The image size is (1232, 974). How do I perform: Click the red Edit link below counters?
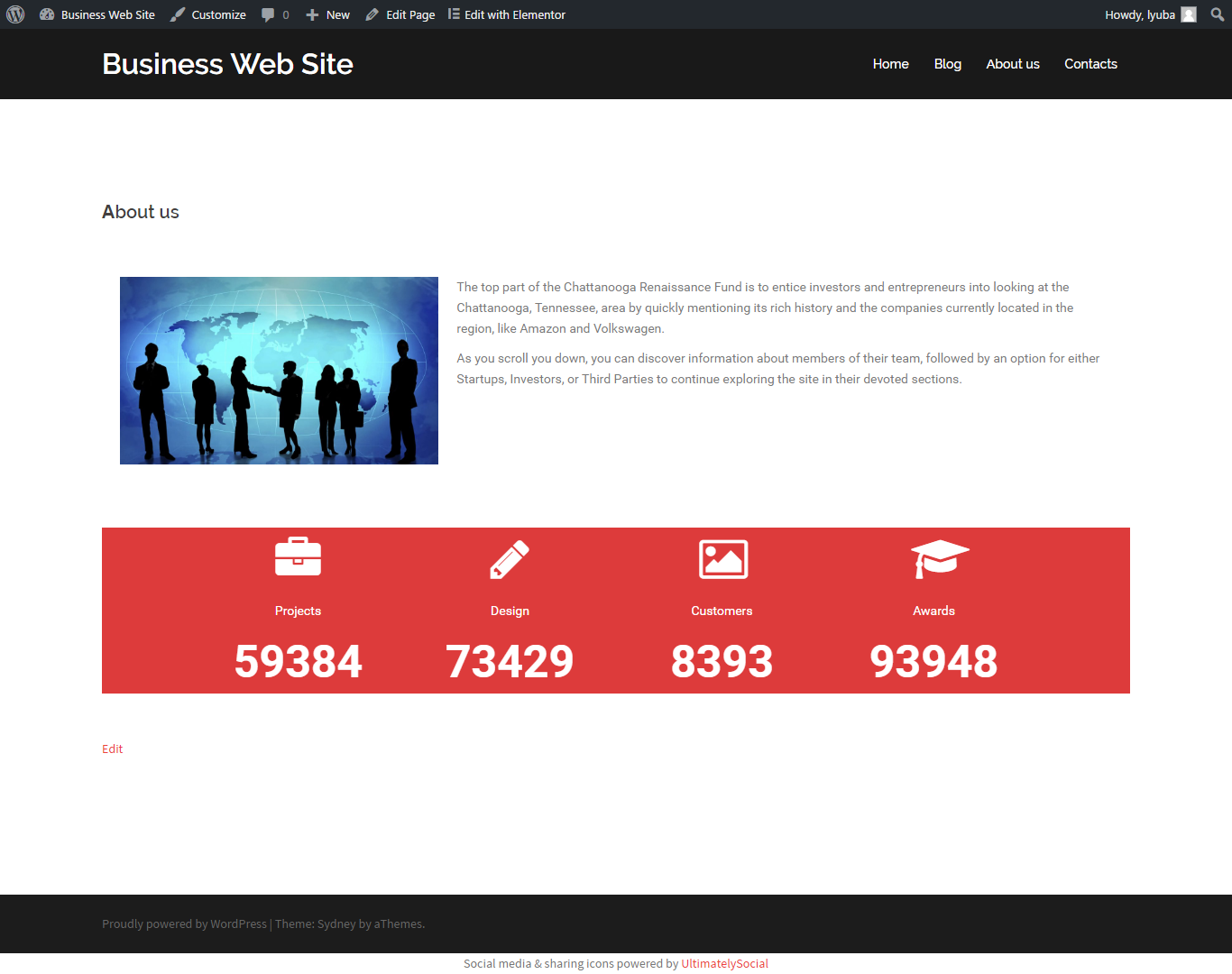click(x=112, y=749)
